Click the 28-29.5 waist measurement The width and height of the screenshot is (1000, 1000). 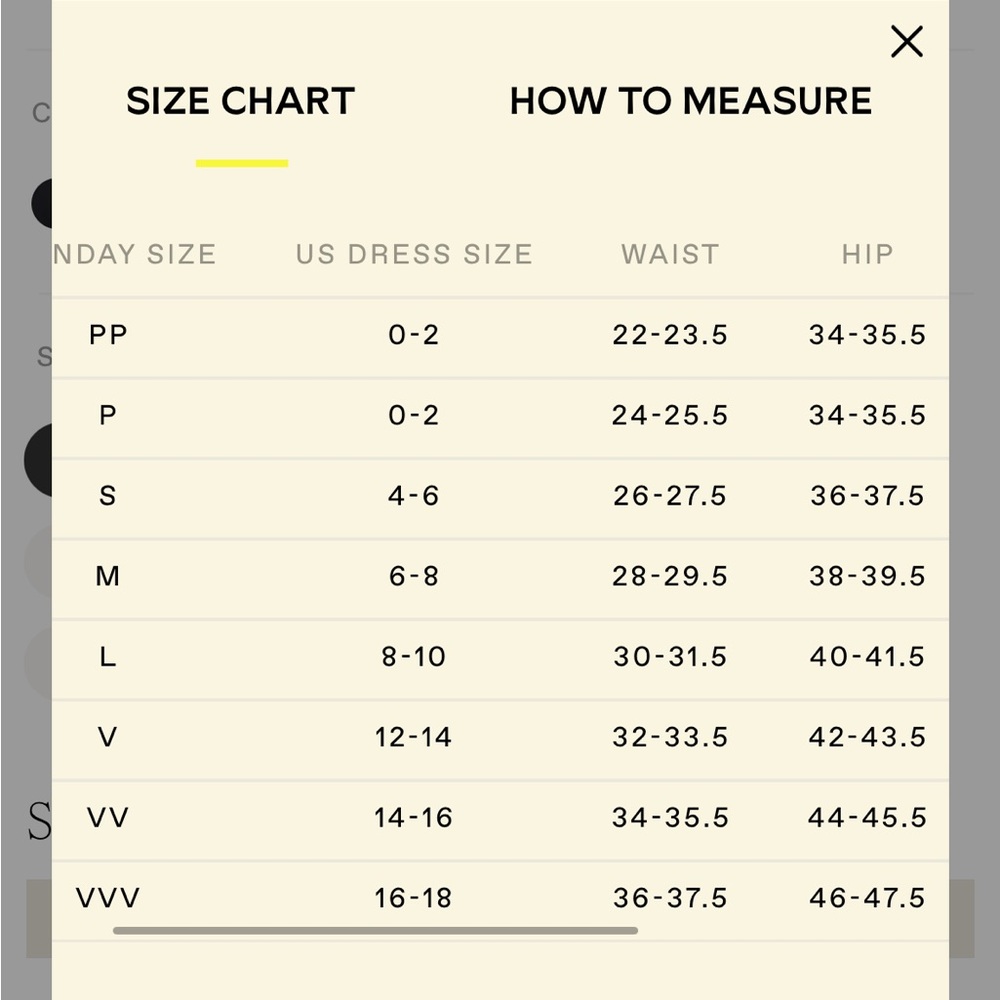tap(670, 576)
